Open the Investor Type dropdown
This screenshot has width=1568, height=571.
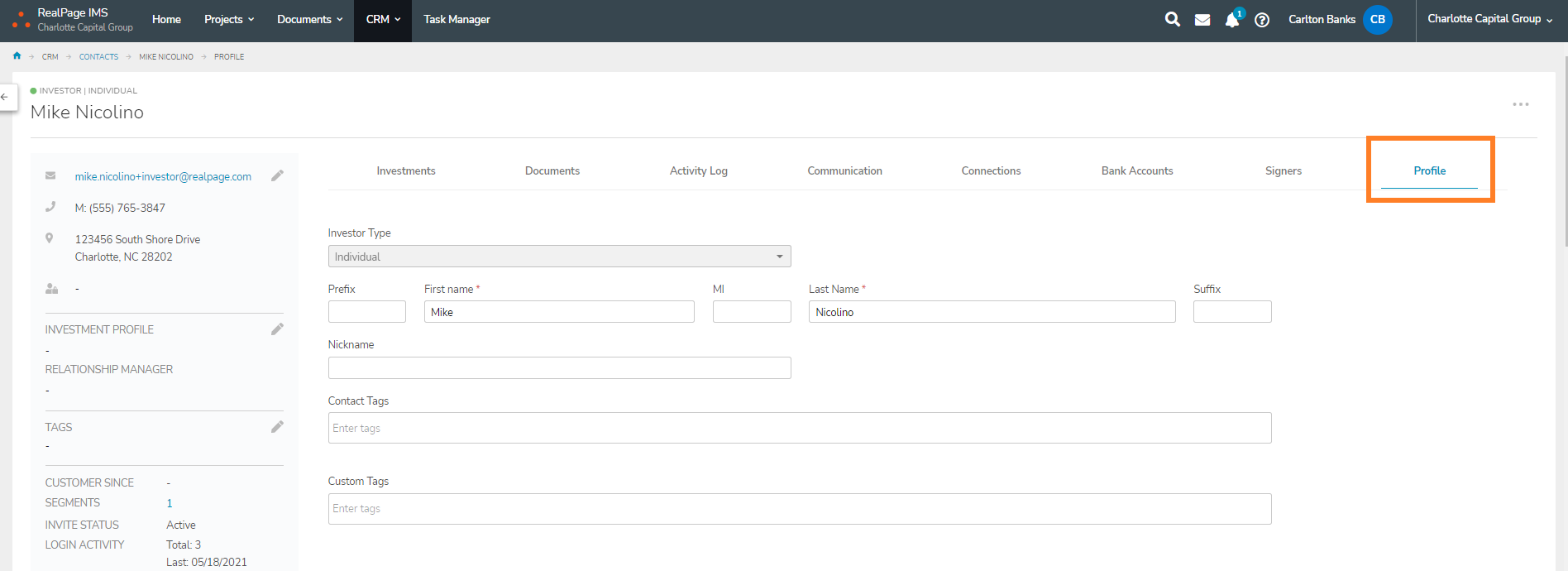click(x=560, y=257)
